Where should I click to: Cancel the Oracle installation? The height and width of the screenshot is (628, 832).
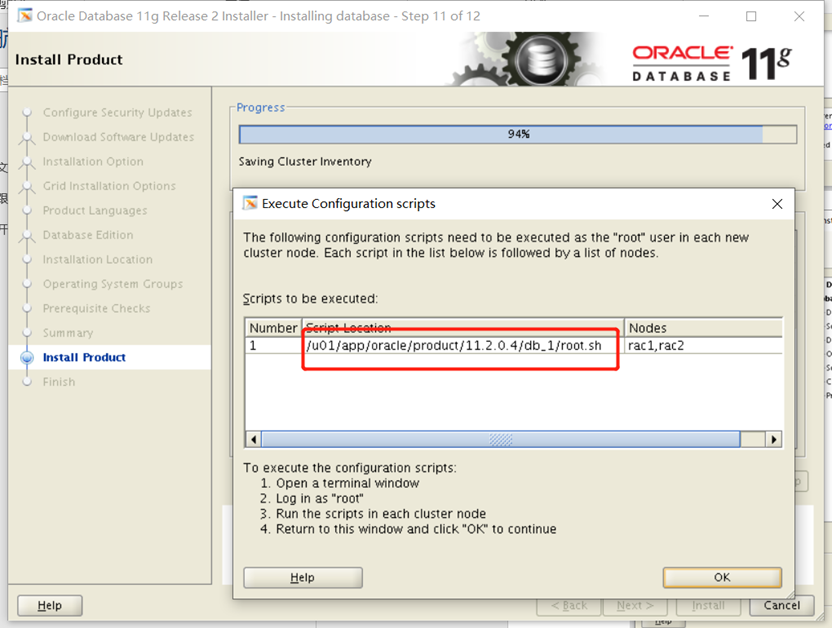[782, 605]
